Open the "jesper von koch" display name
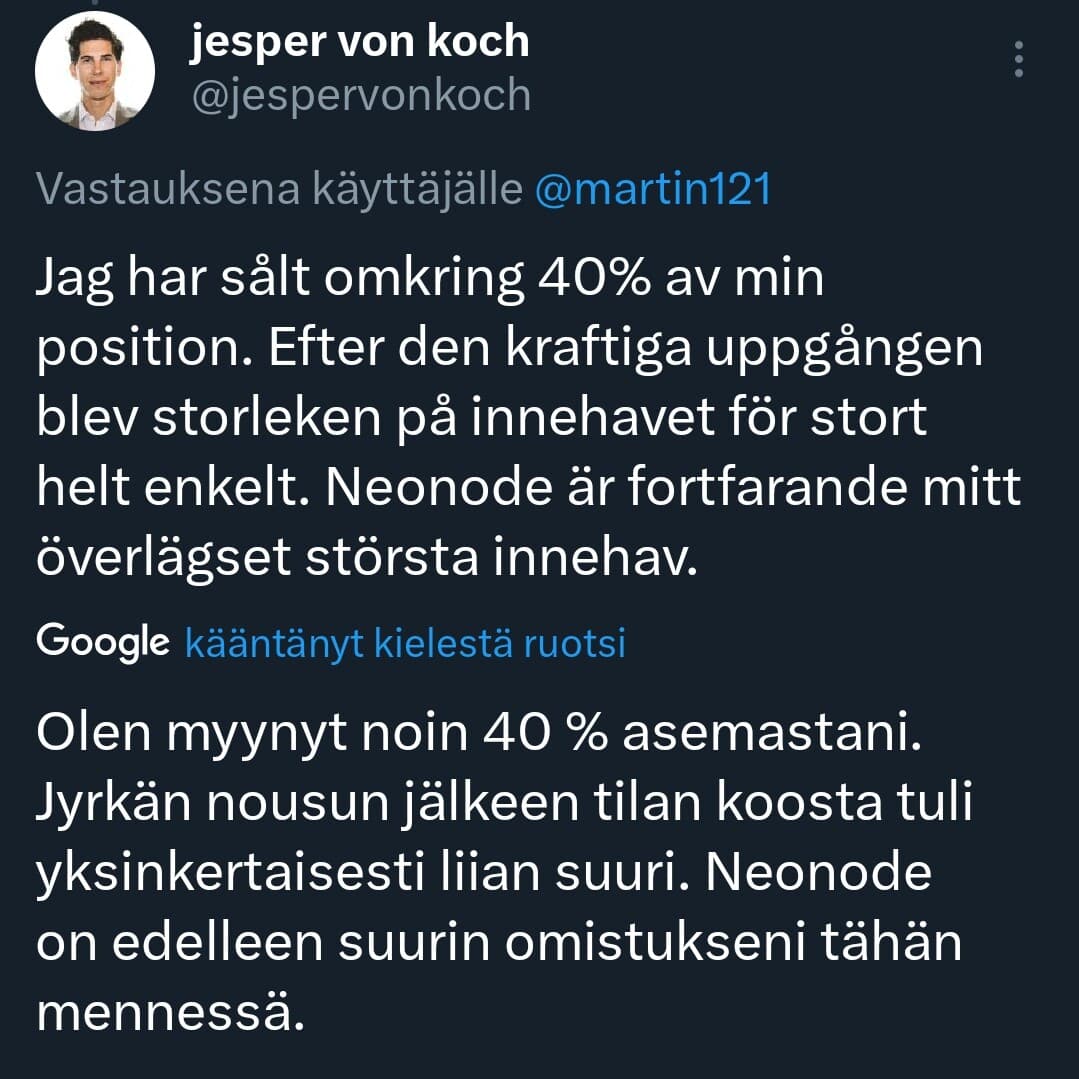Image resolution: width=1079 pixels, height=1079 pixels. pyautogui.click(x=359, y=42)
